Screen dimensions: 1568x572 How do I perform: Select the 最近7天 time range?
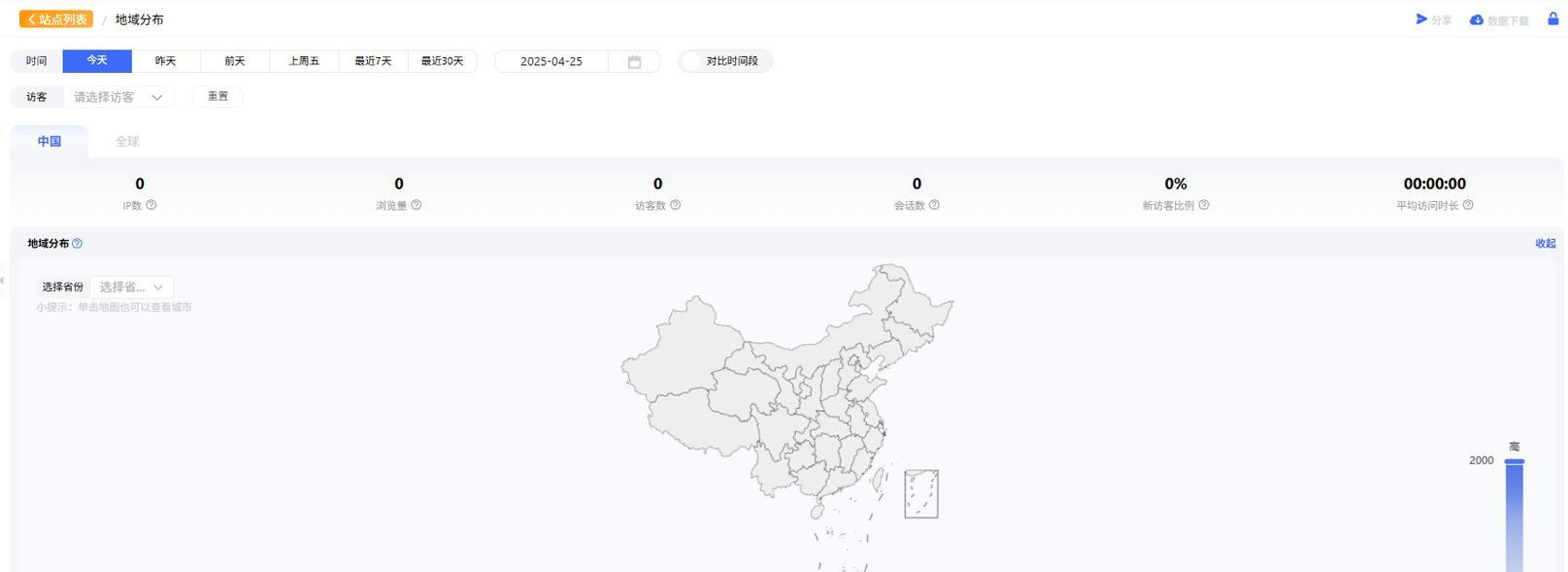373,61
